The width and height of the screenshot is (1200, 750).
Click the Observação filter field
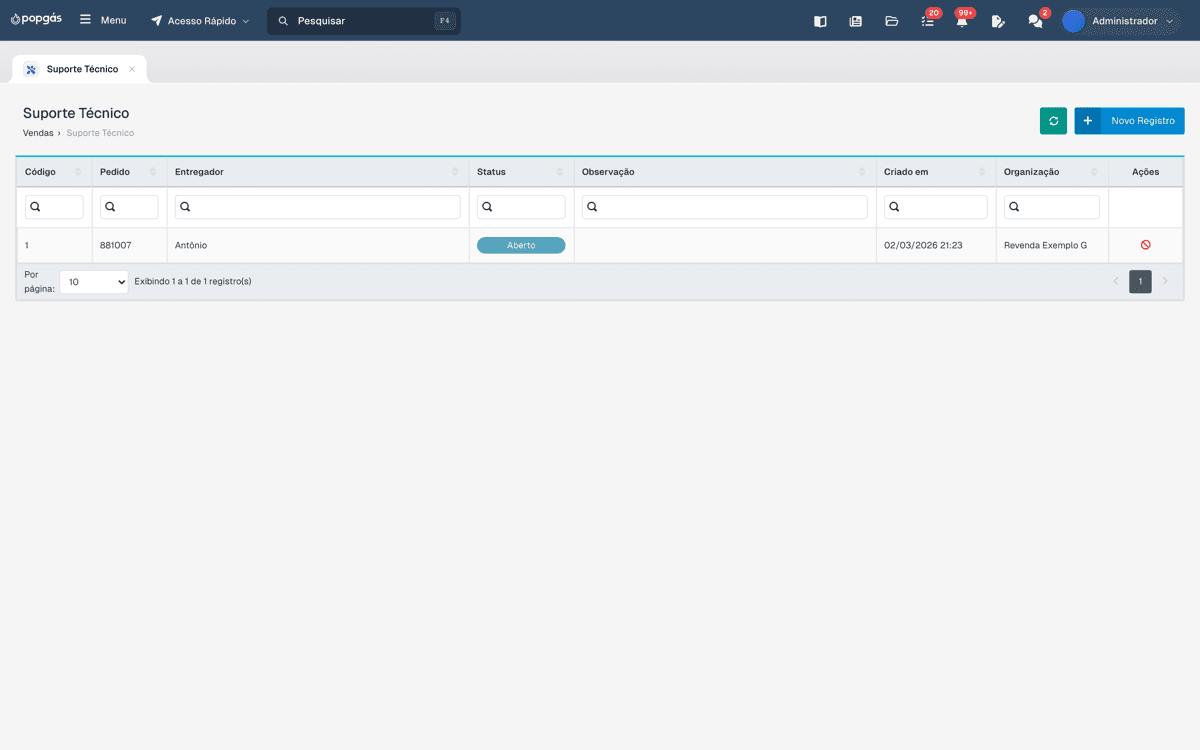point(725,207)
